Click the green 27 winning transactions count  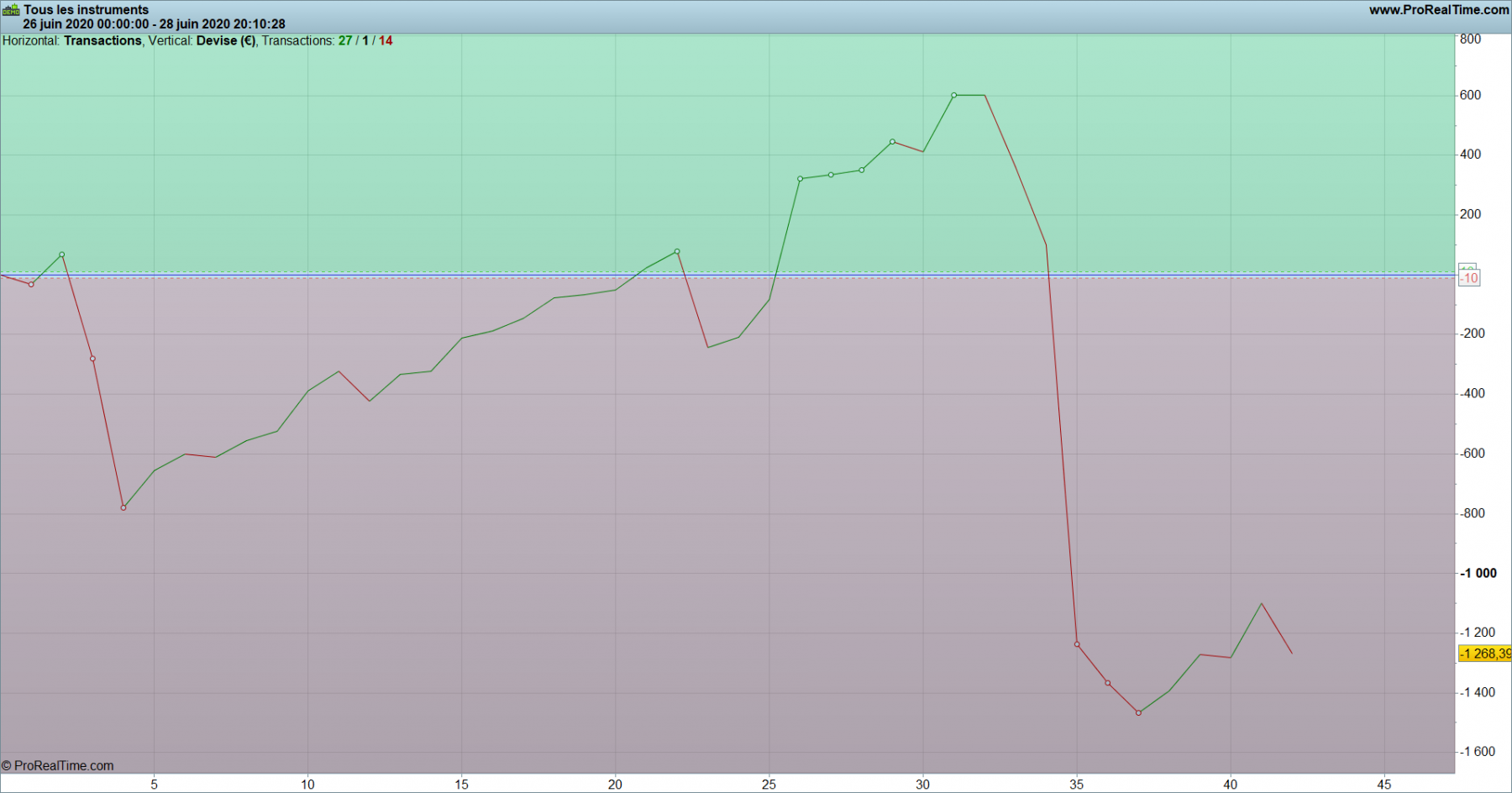pyautogui.click(x=345, y=40)
